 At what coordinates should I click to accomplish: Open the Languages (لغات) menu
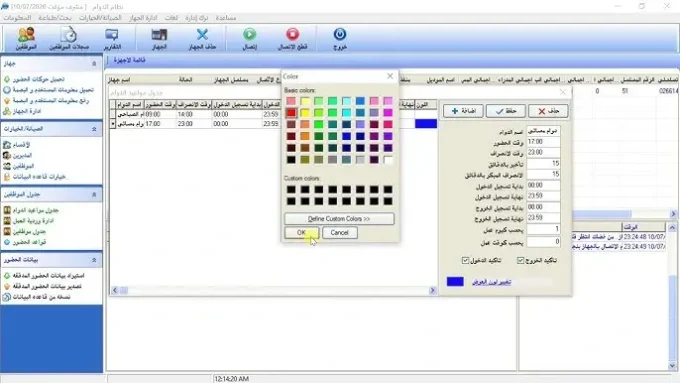(x=171, y=18)
